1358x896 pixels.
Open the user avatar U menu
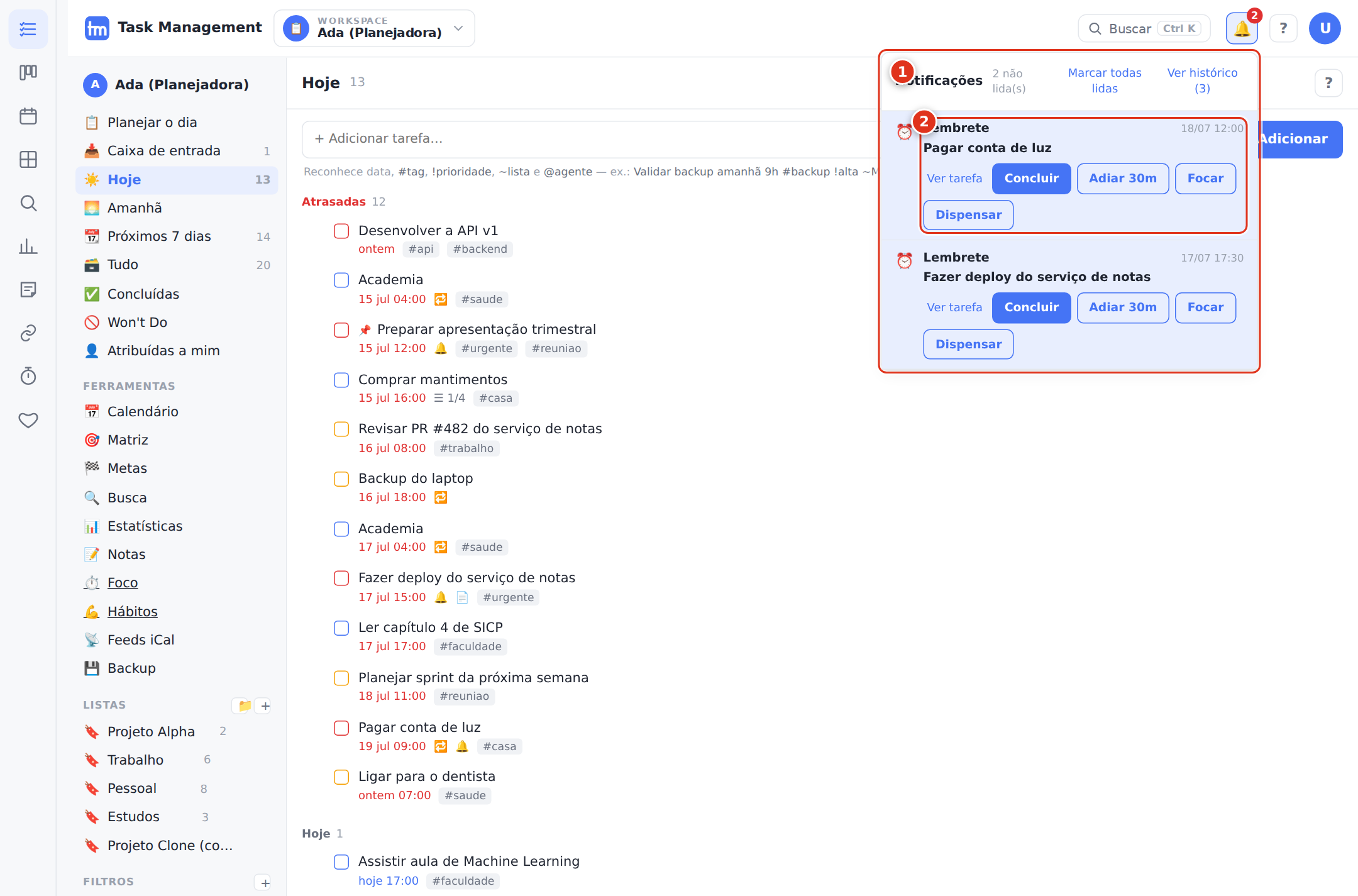click(x=1325, y=28)
